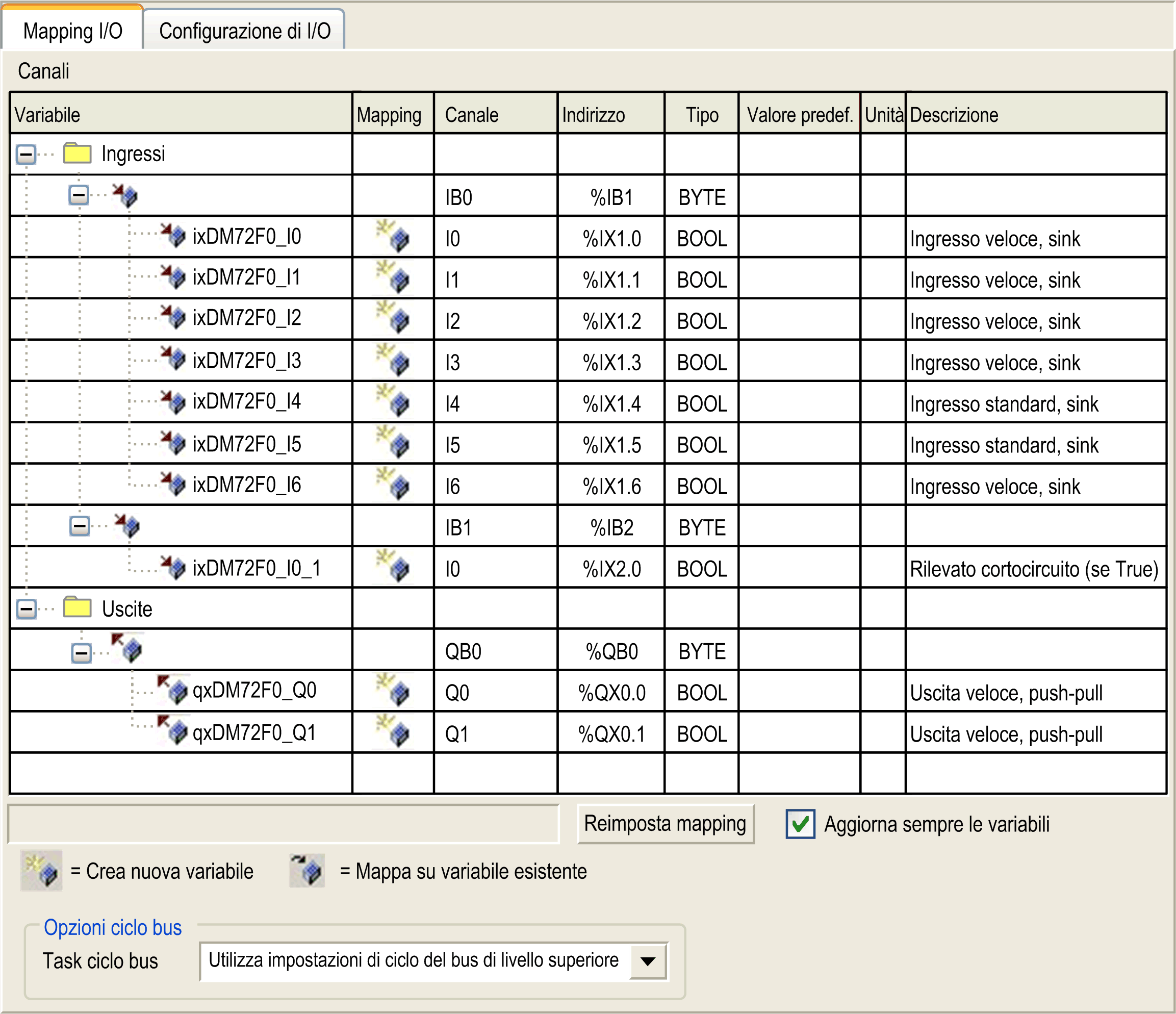Screen dimensions: 1176x1014
Task: Click the Mapping column header
Action: pyautogui.click(x=393, y=114)
